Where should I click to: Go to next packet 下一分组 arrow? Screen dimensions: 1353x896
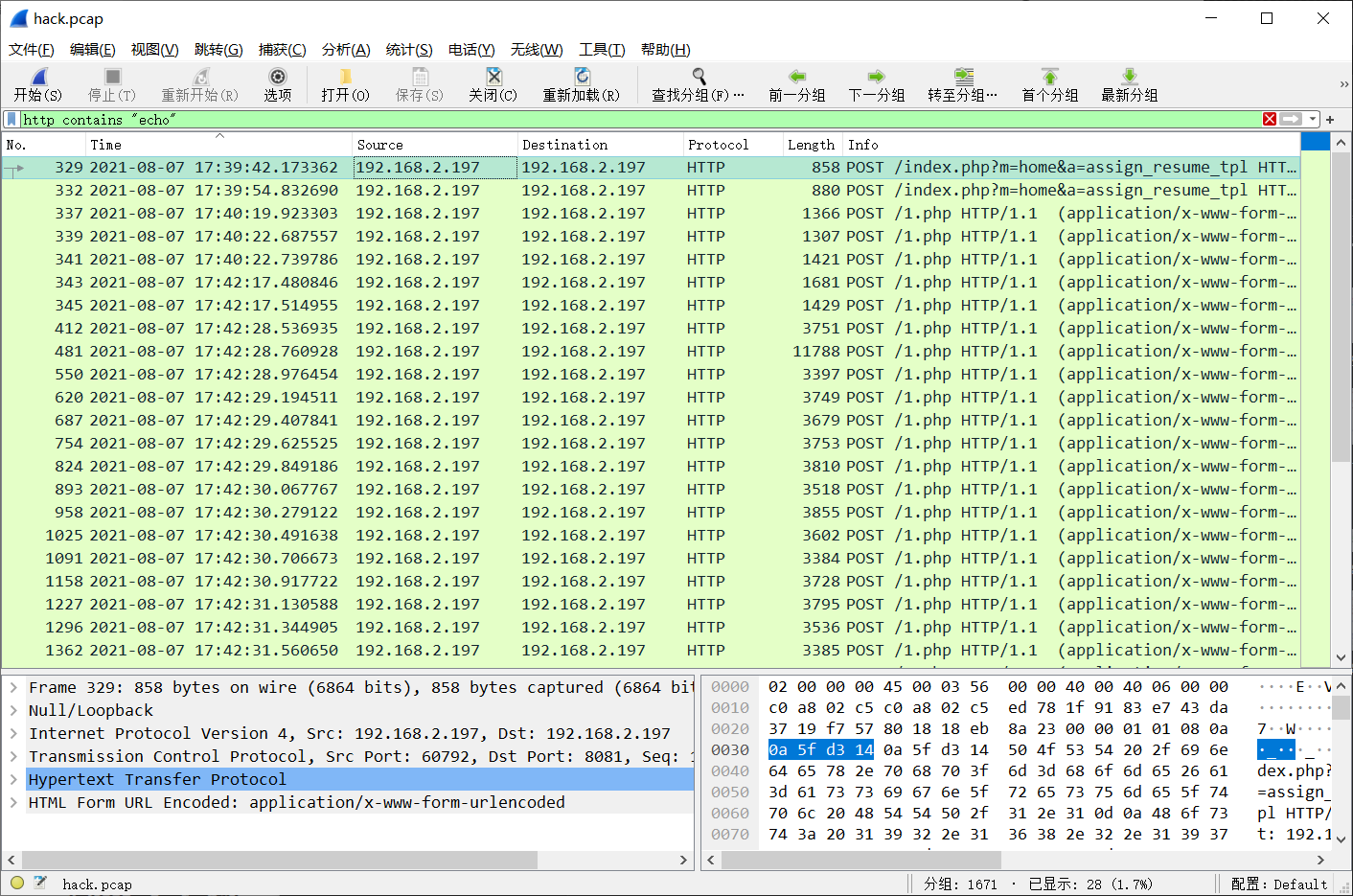(877, 77)
